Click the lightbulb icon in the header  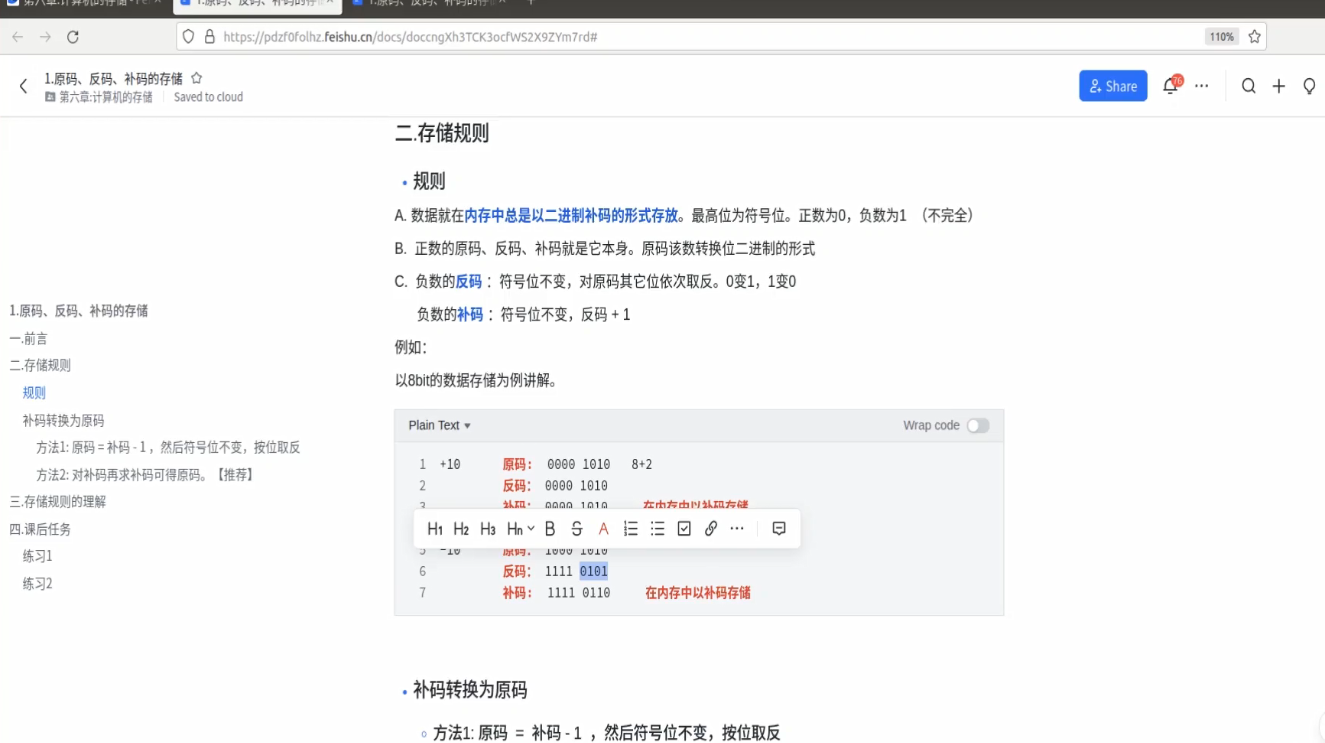coord(1309,86)
